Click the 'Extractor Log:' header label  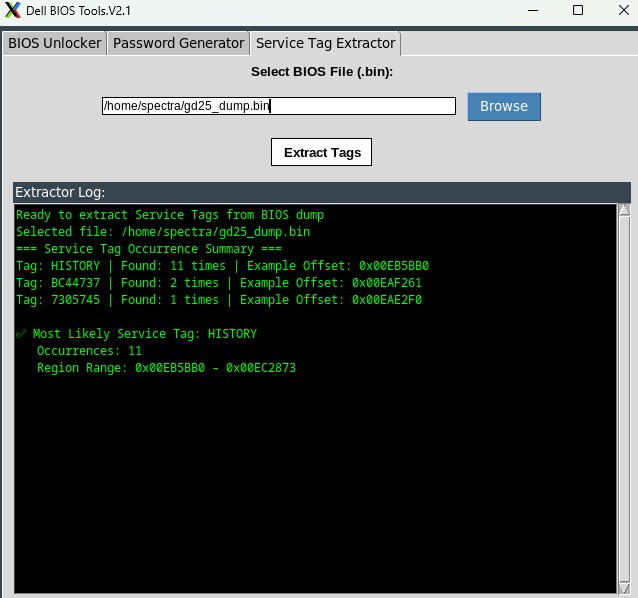pyautogui.click(x=60, y=192)
